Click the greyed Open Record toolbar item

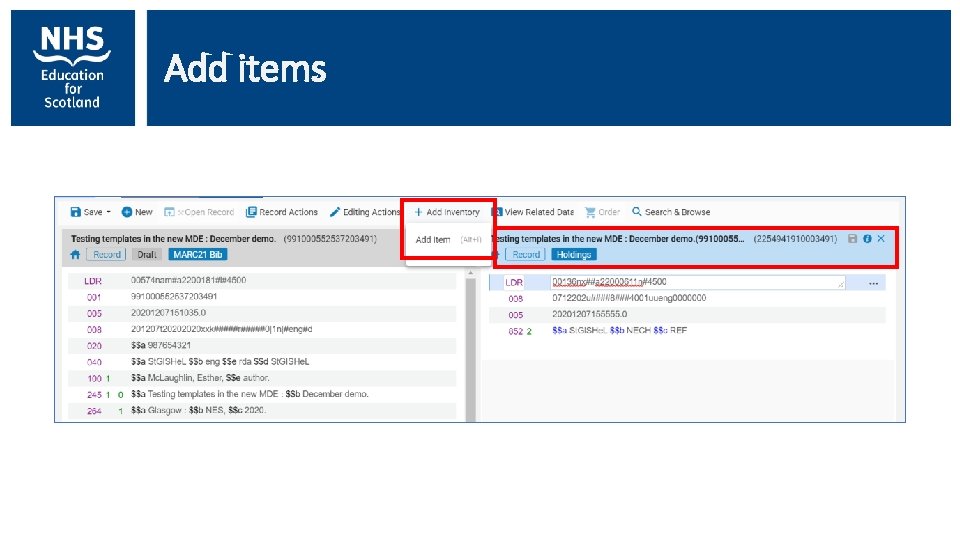(x=199, y=212)
